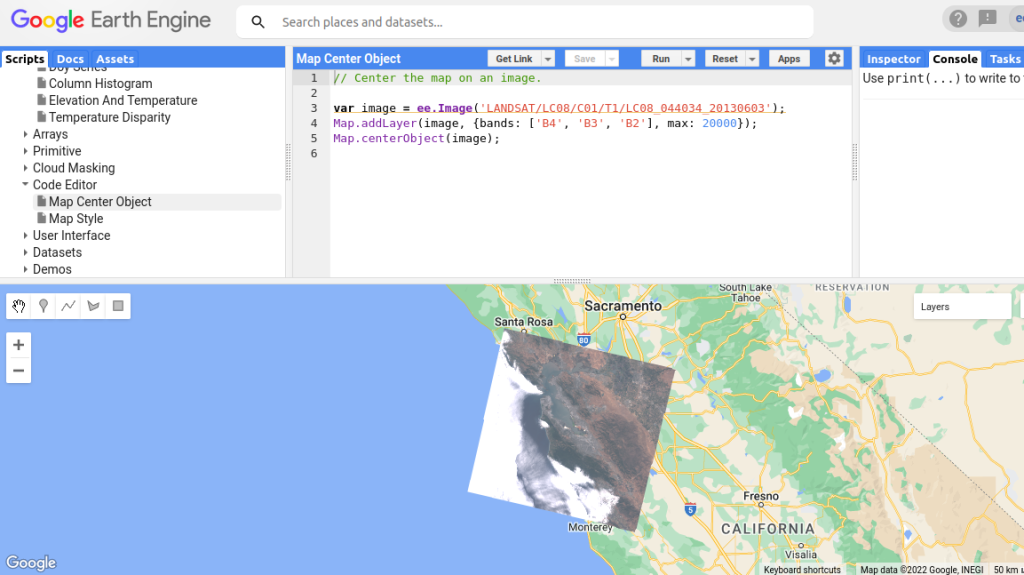Screen dimensions: 1024x575
Task: Click the Santa Rosa map label
Action: [x=523, y=321]
